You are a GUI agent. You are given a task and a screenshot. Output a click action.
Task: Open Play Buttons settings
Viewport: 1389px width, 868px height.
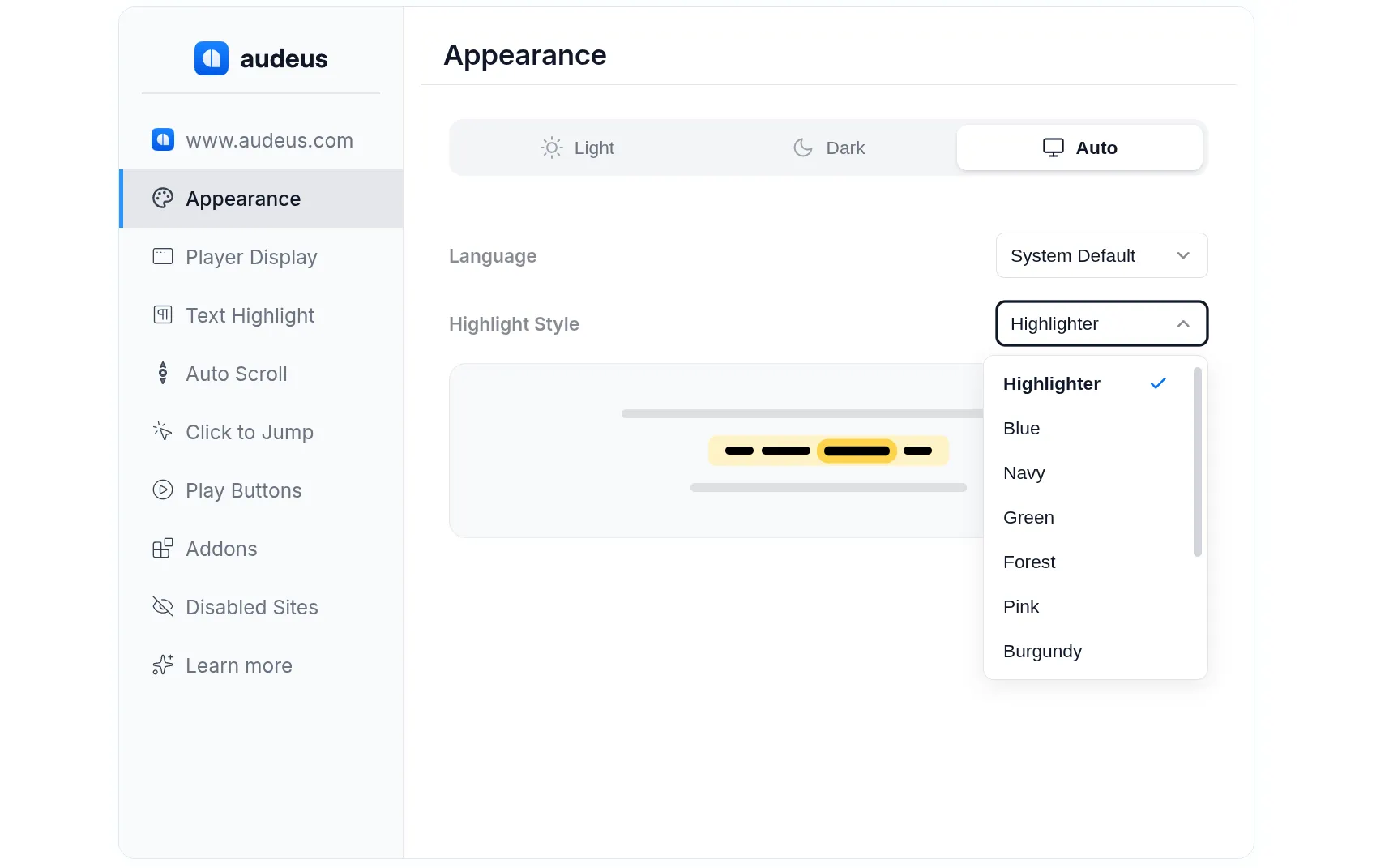point(261,490)
